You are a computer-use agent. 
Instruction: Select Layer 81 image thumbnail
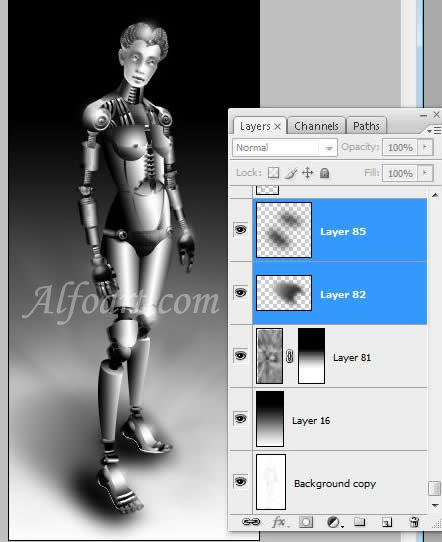coord(269,356)
